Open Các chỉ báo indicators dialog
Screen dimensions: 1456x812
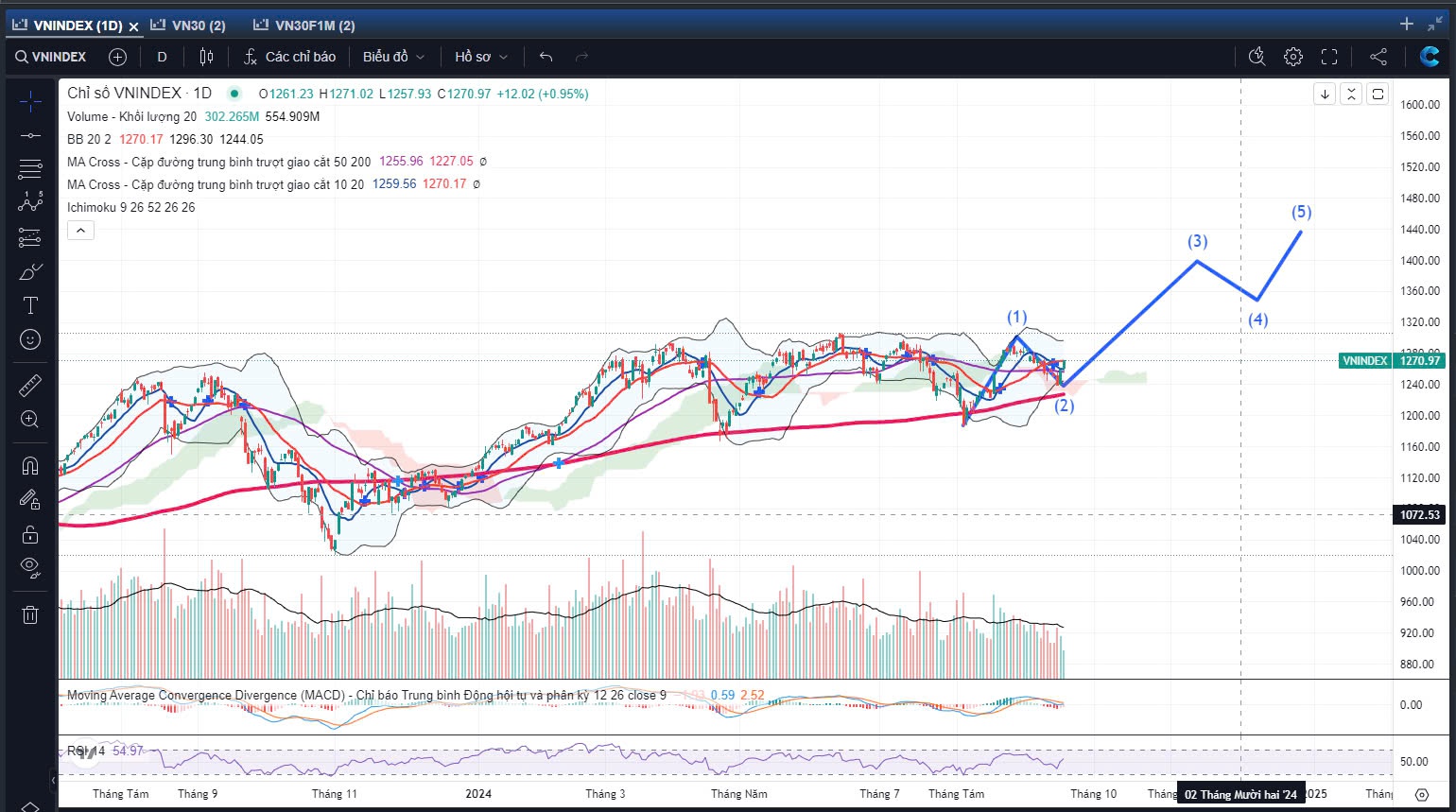[x=289, y=57]
